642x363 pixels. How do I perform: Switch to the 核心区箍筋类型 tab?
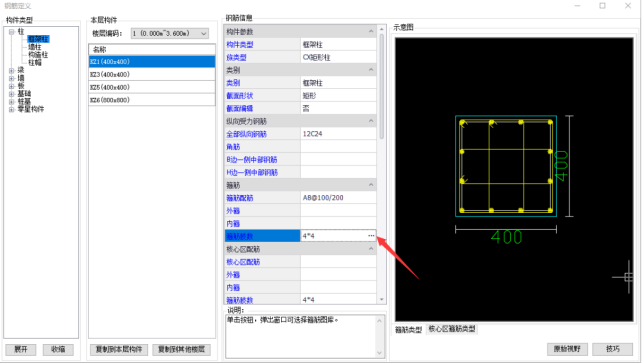coord(452,329)
